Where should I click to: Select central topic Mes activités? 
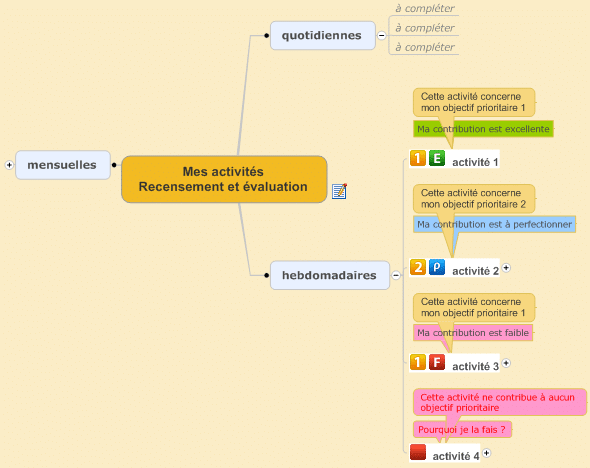point(224,179)
